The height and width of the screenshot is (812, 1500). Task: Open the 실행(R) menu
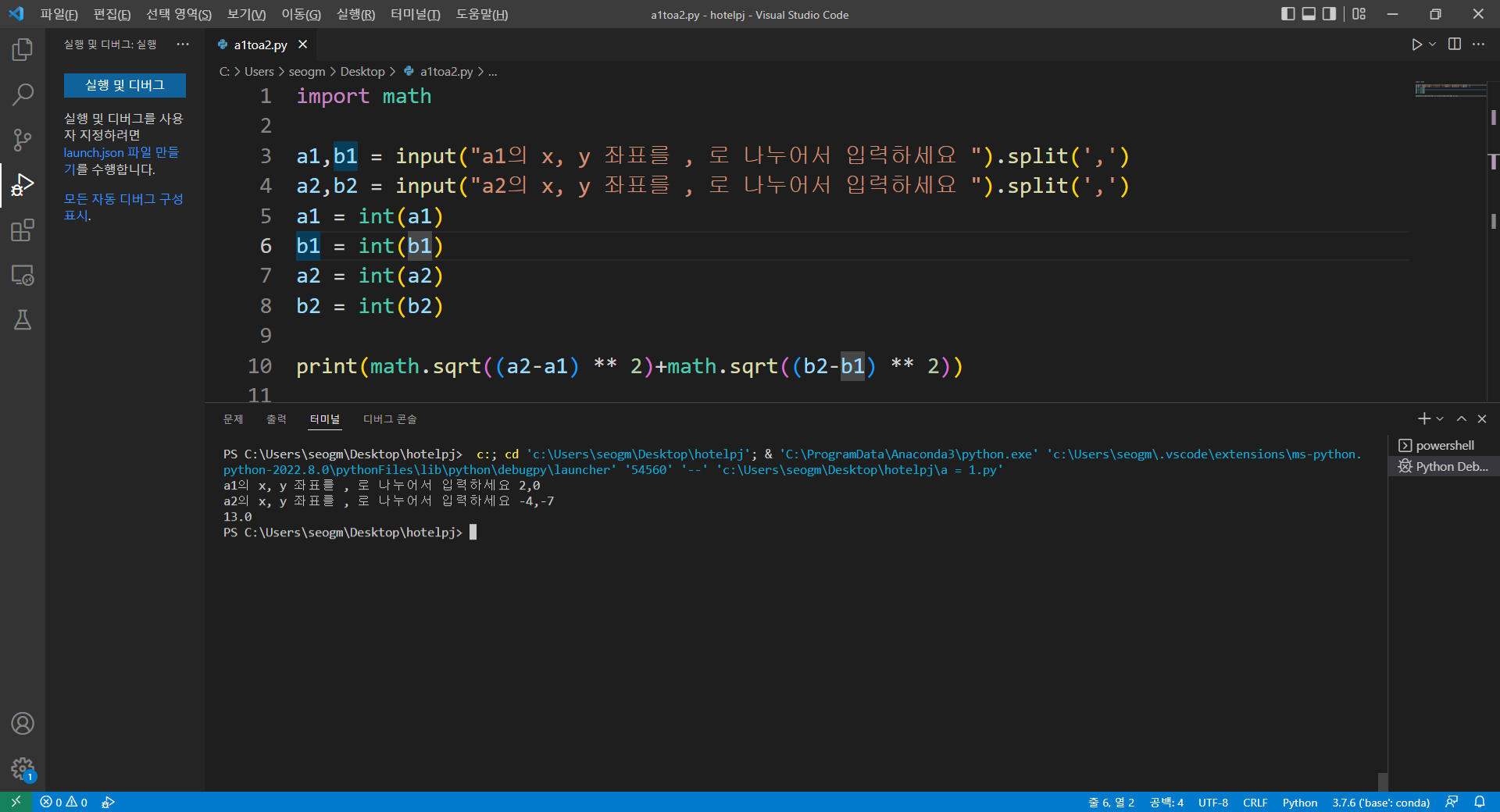coord(355,14)
